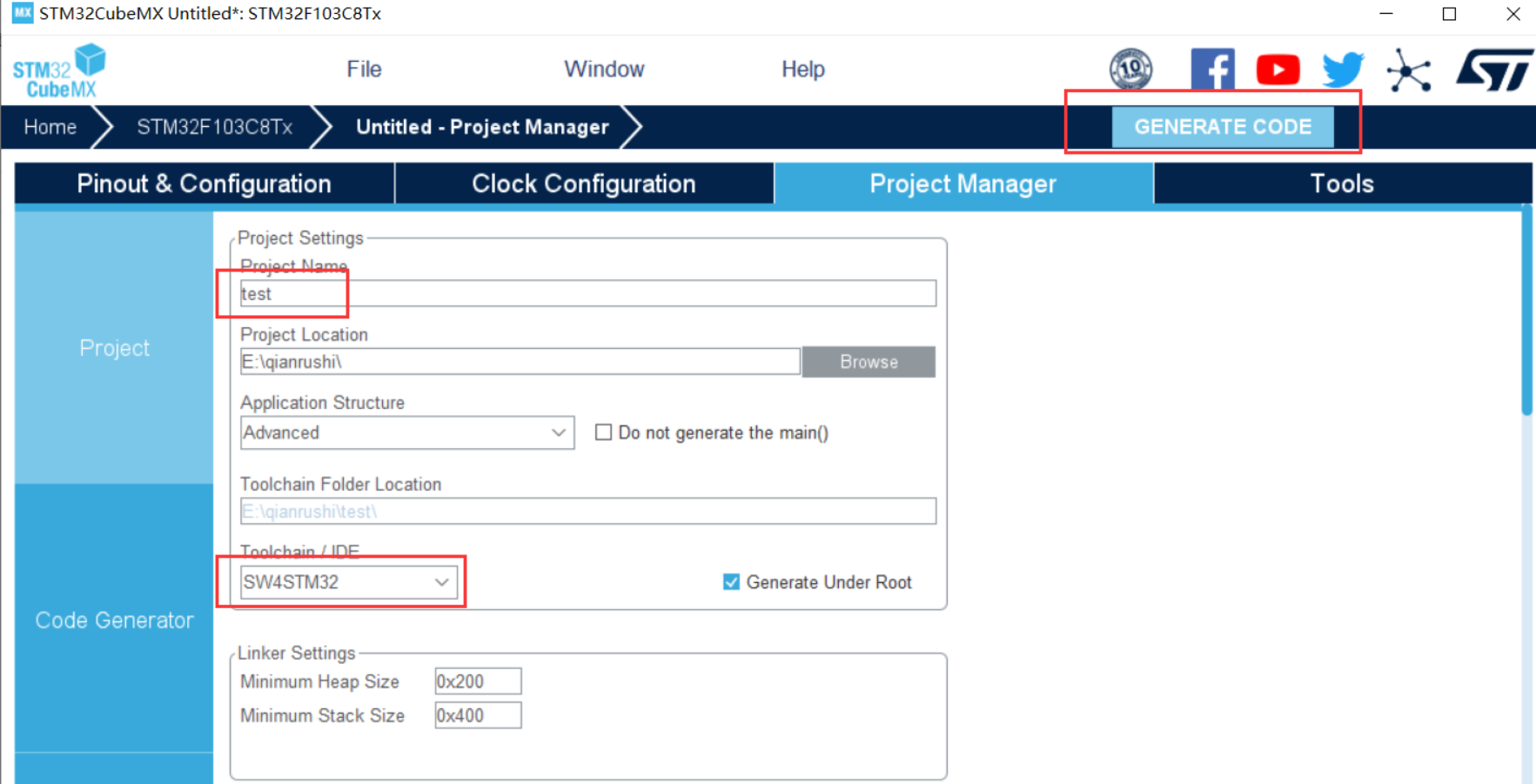Go to STM32F103C8Tx breadcrumb
This screenshot has width=1536, height=784.
pyautogui.click(x=214, y=127)
